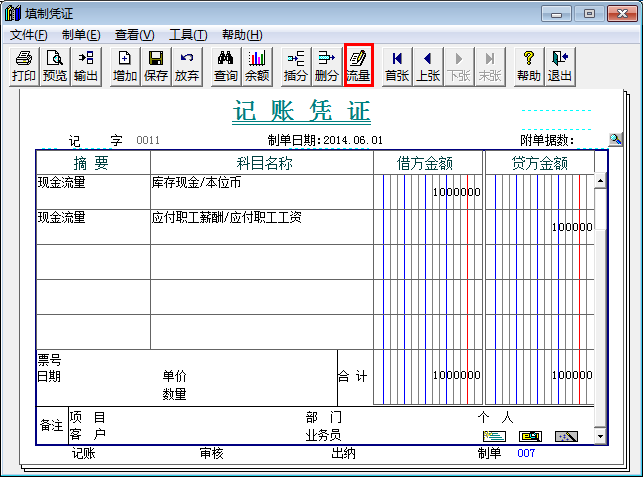
Task: Click scroll up arrow of entry table
Action: point(600,181)
